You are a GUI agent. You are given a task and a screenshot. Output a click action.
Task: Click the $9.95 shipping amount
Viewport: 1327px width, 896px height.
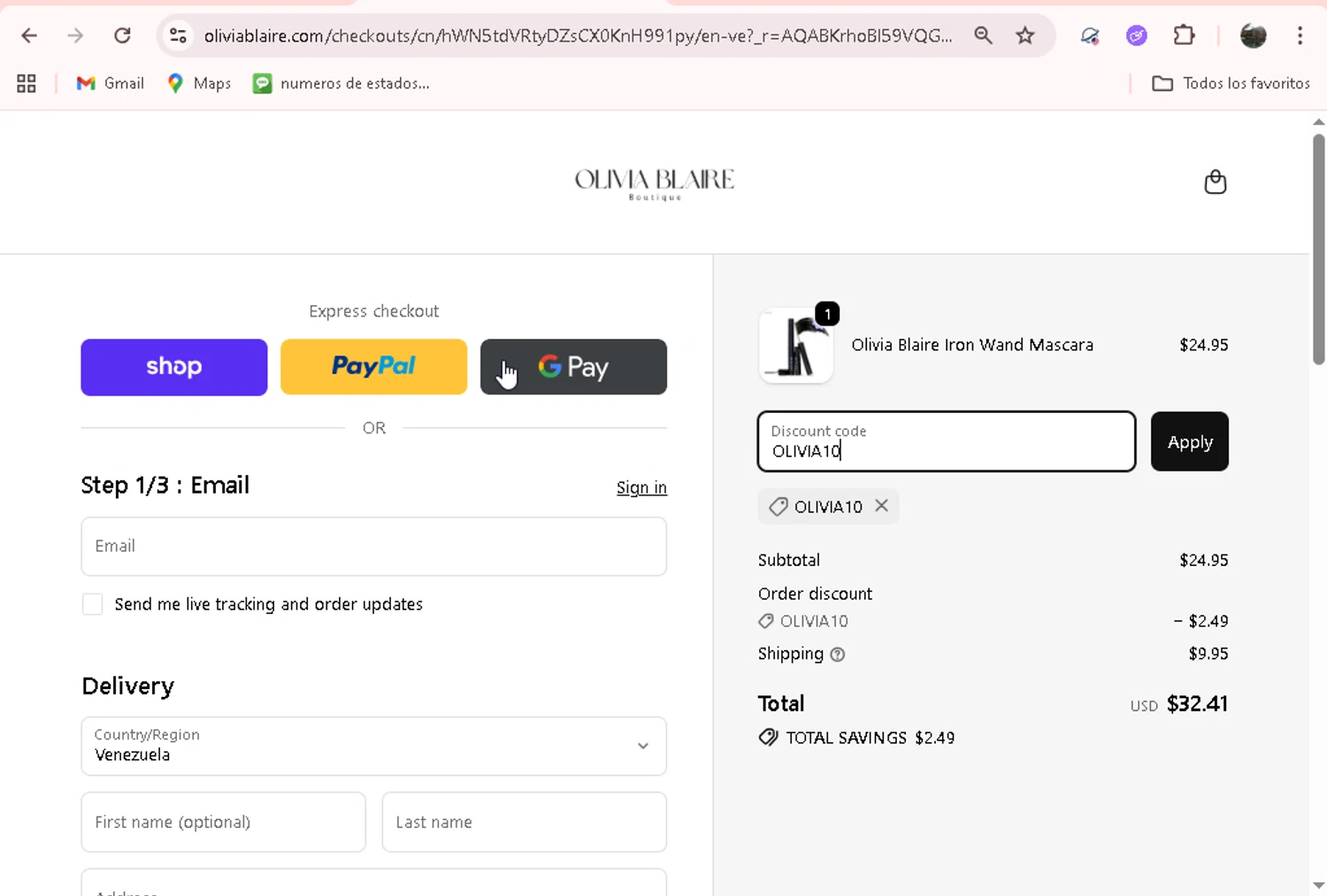1208,654
